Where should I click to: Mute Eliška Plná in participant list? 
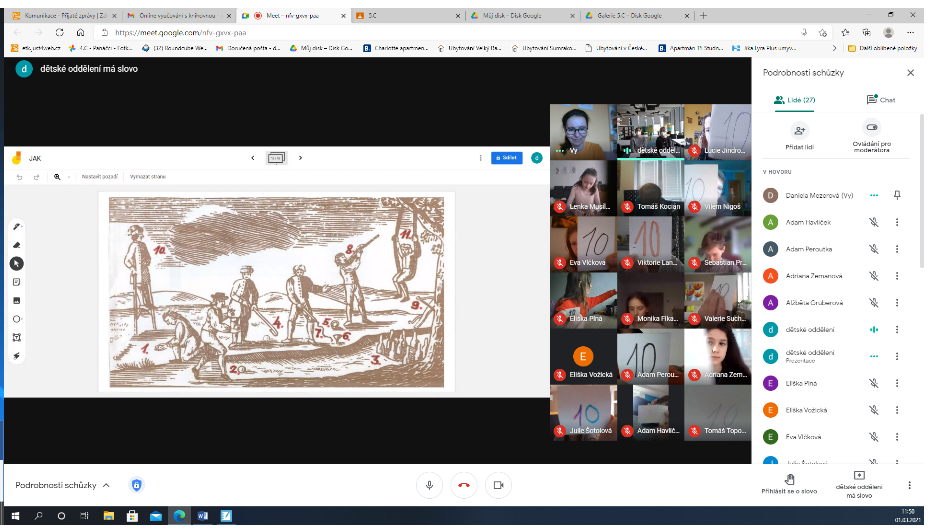click(873, 383)
